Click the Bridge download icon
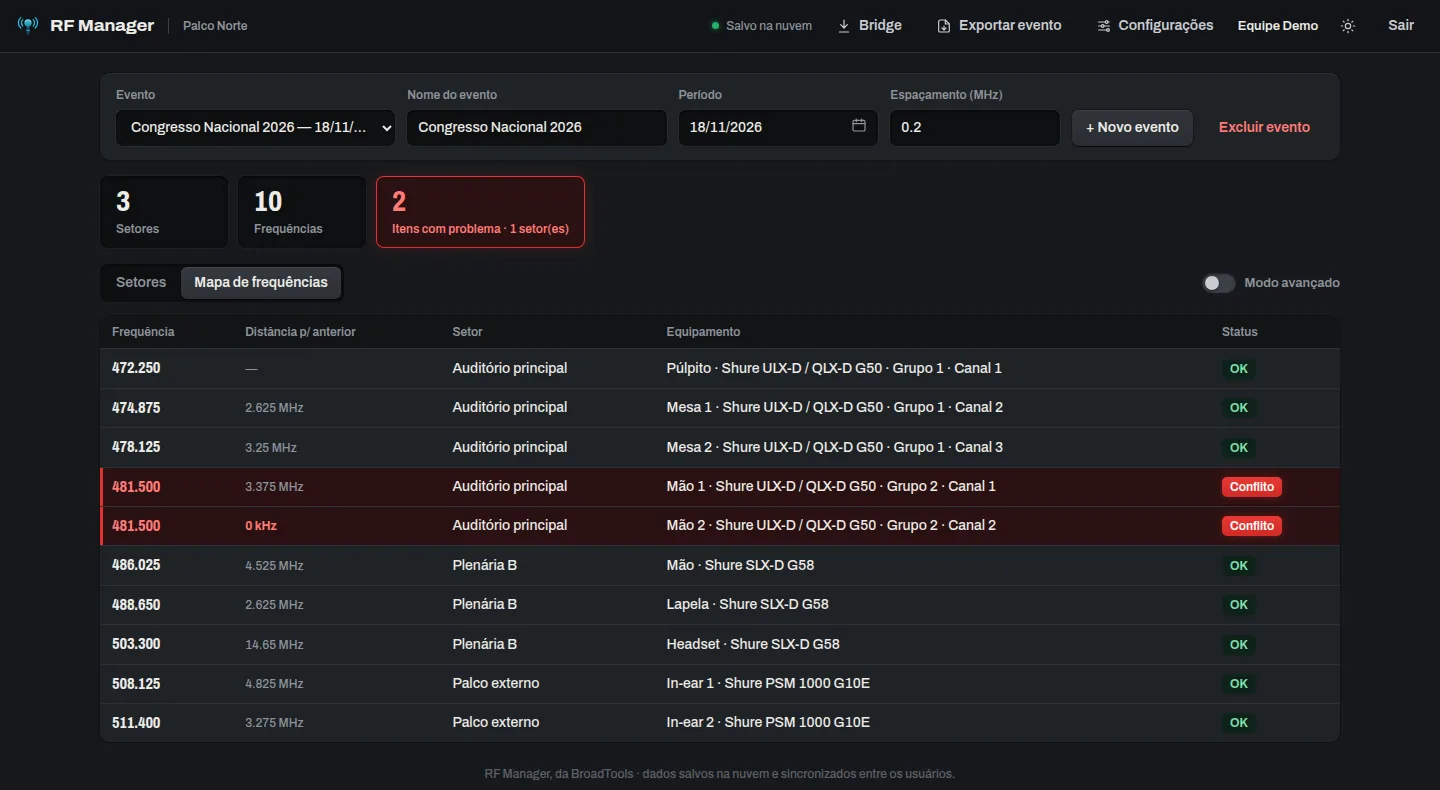The height and width of the screenshot is (790, 1440). pyautogui.click(x=844, y=26)
